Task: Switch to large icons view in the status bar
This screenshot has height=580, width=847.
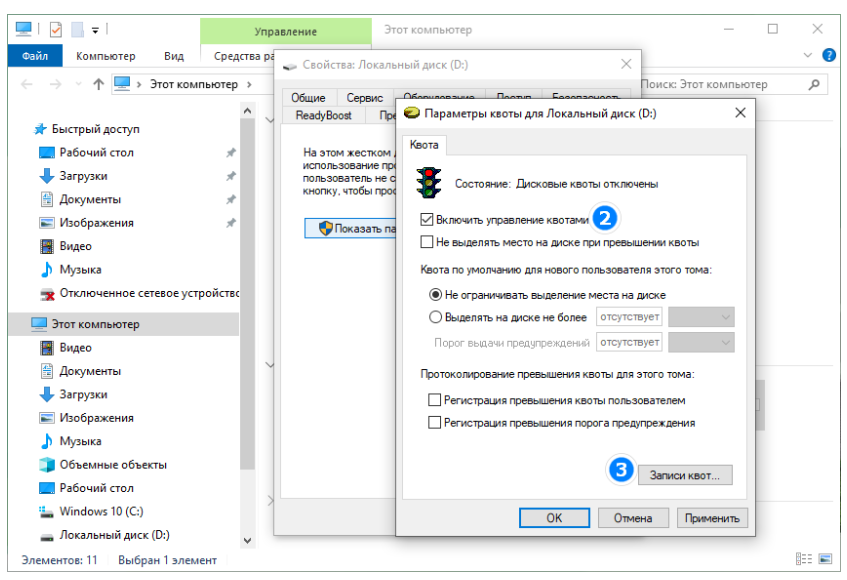Action: tap(825, 559)
